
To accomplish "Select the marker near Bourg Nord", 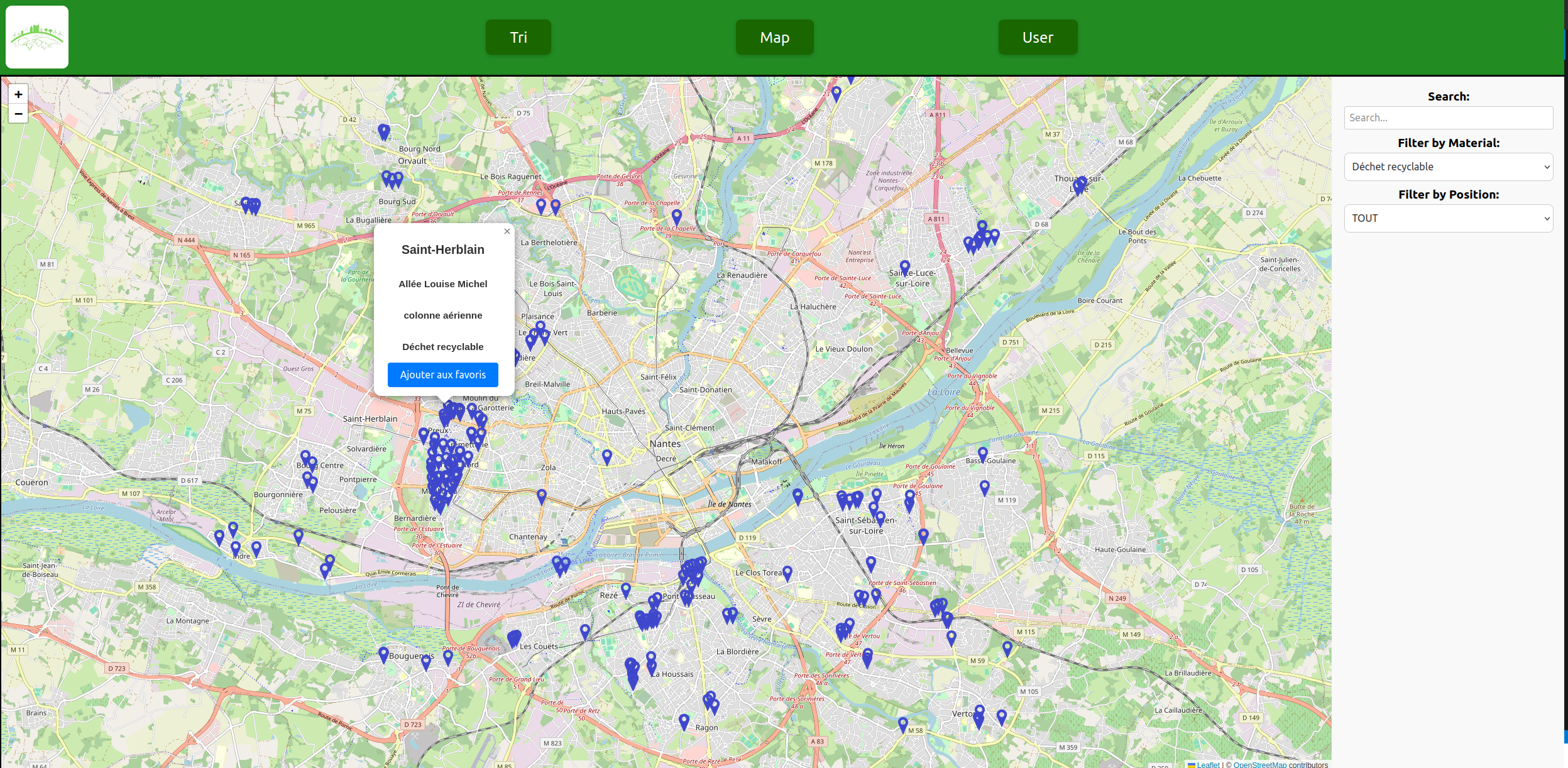I will point(384,131).
